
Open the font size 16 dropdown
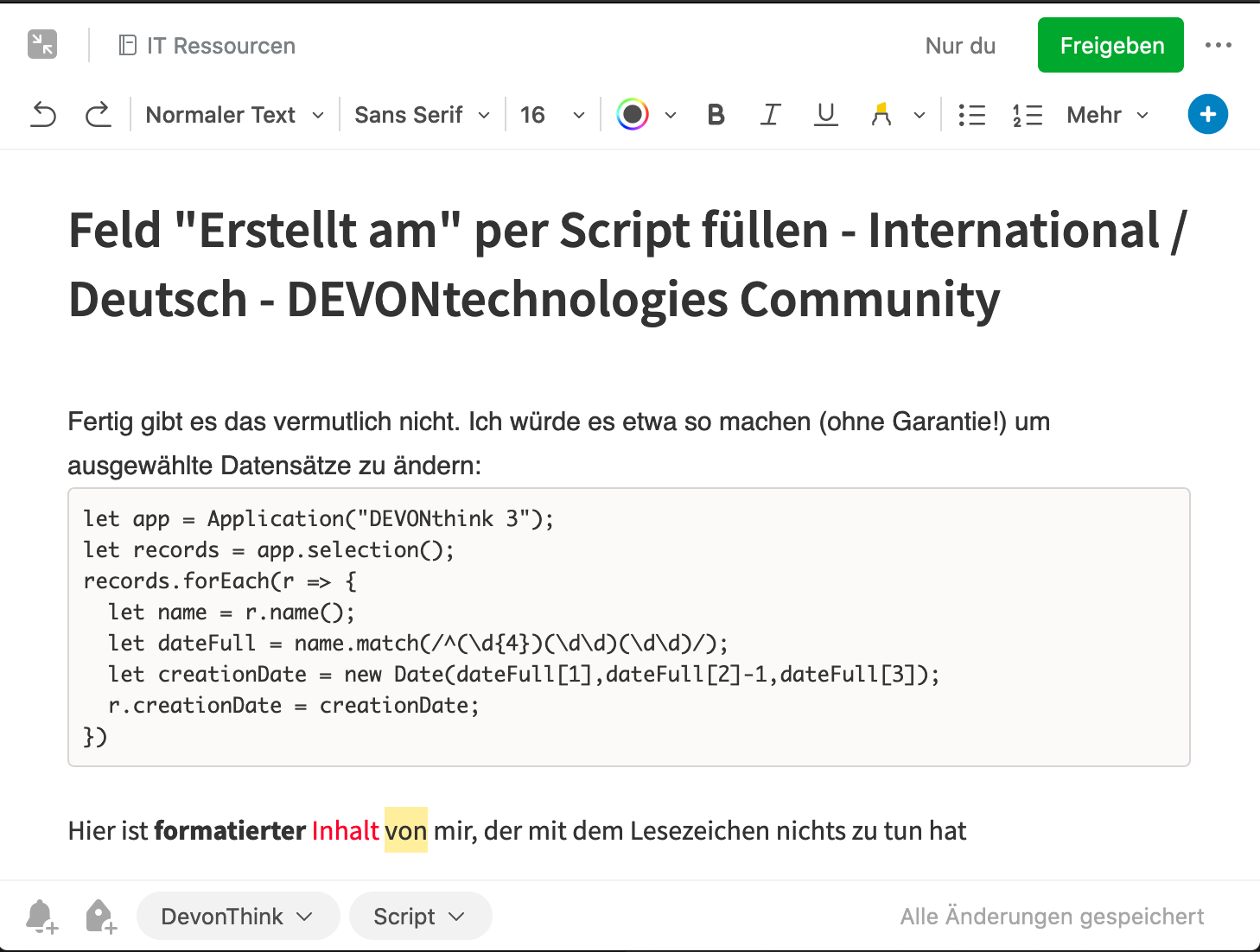tap(552, 115)
